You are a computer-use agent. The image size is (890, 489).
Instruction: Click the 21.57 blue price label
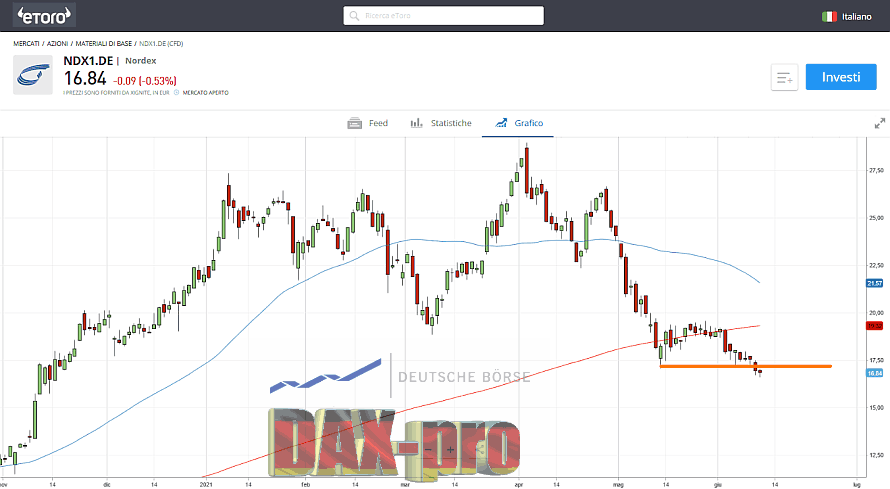coord(875,283)
